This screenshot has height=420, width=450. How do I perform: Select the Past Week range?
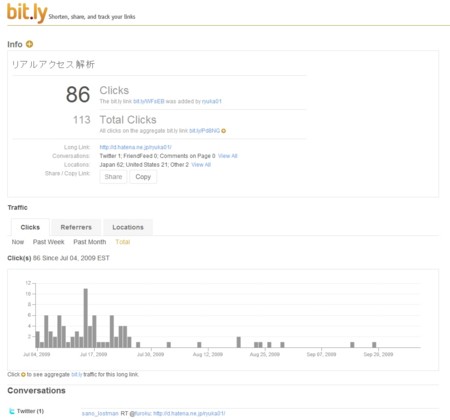click(49, 242)
